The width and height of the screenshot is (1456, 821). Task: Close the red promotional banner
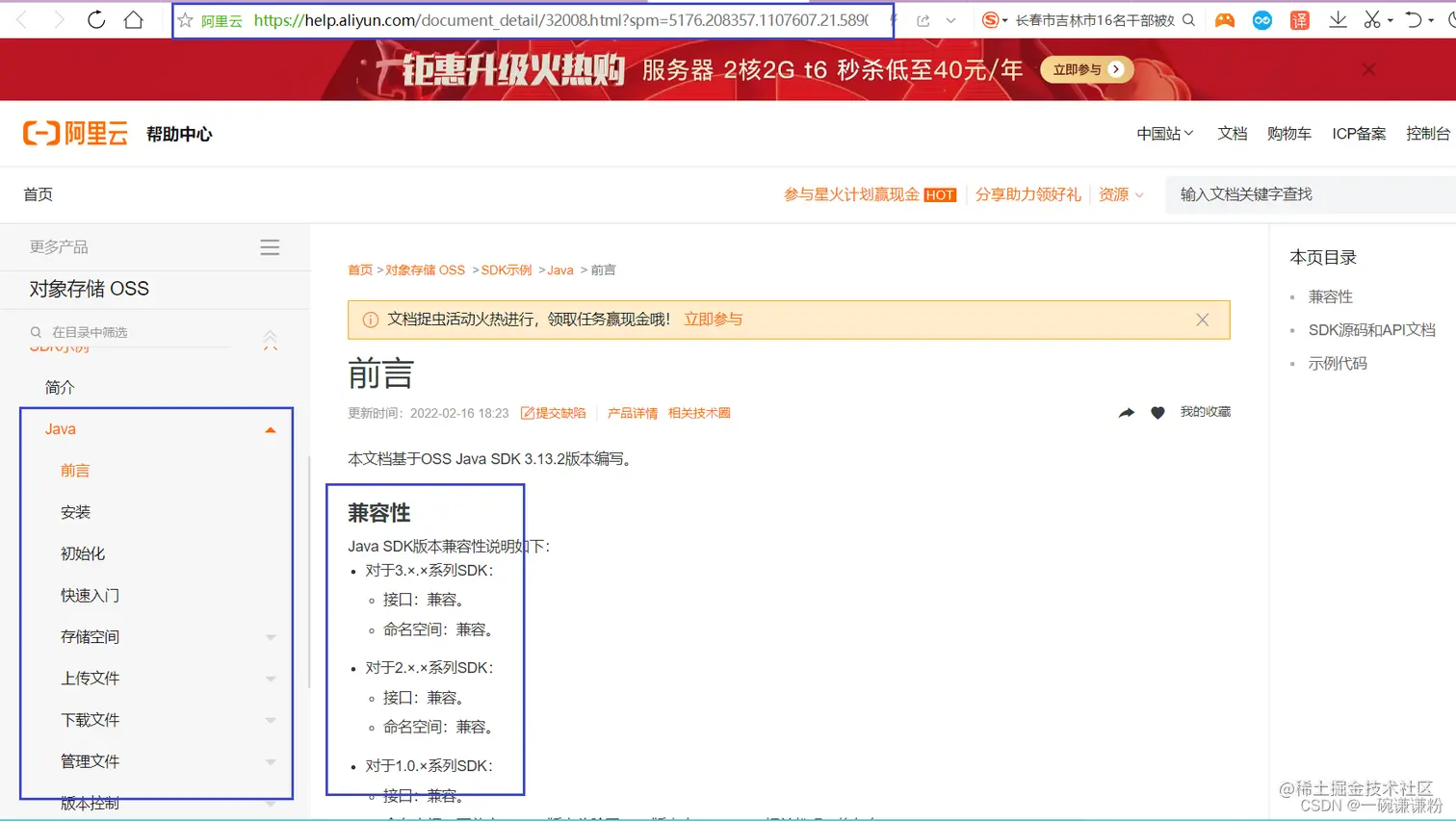pos(1368,69)
